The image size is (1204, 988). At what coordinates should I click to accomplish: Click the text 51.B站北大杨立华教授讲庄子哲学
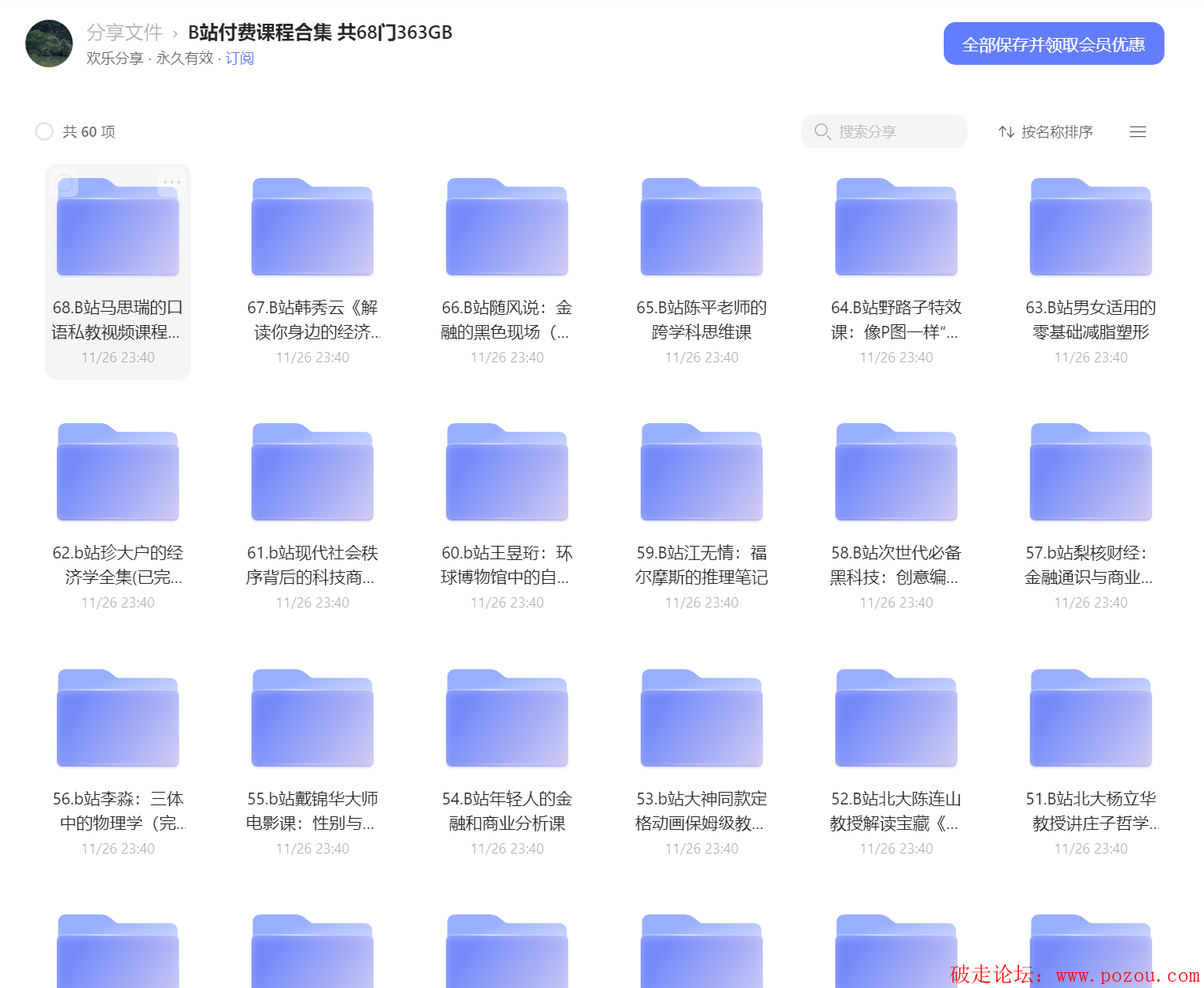tap(1091, 811)
